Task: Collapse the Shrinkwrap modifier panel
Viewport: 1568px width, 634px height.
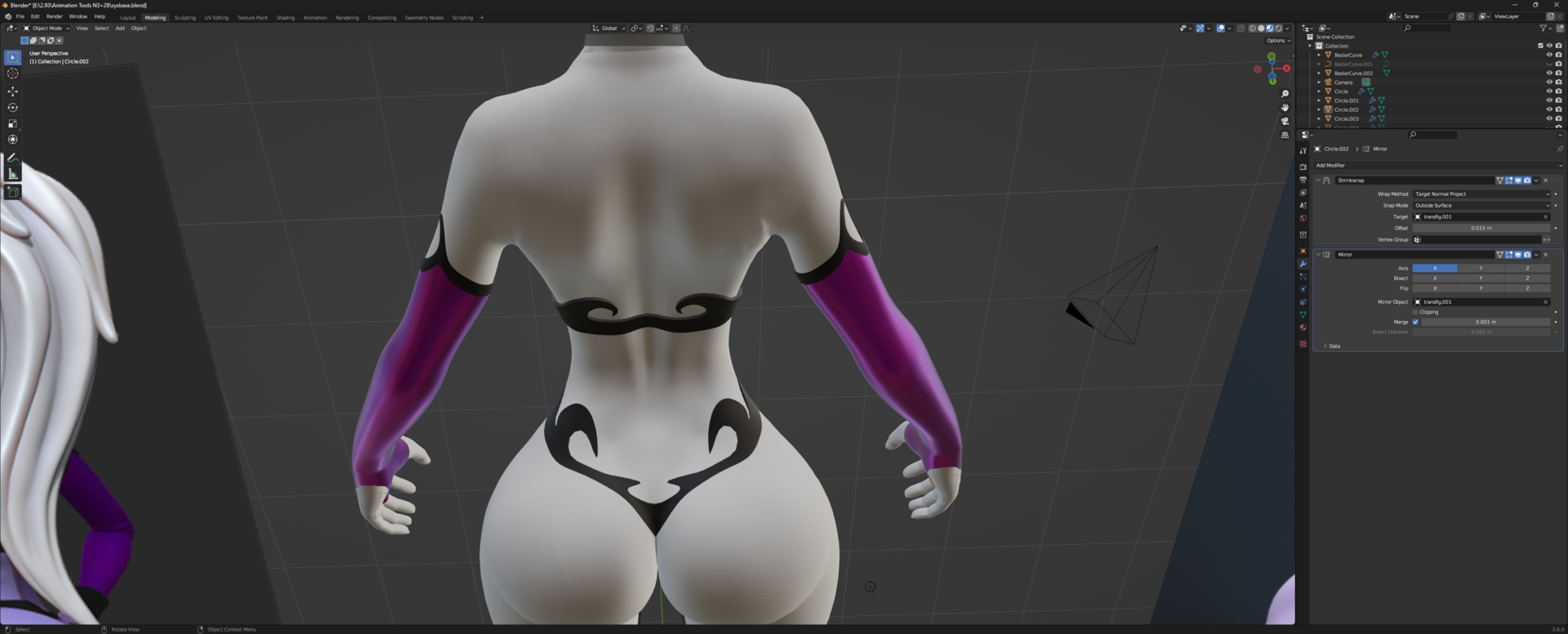Action: pyautogui.click(x=1318, y=180)
